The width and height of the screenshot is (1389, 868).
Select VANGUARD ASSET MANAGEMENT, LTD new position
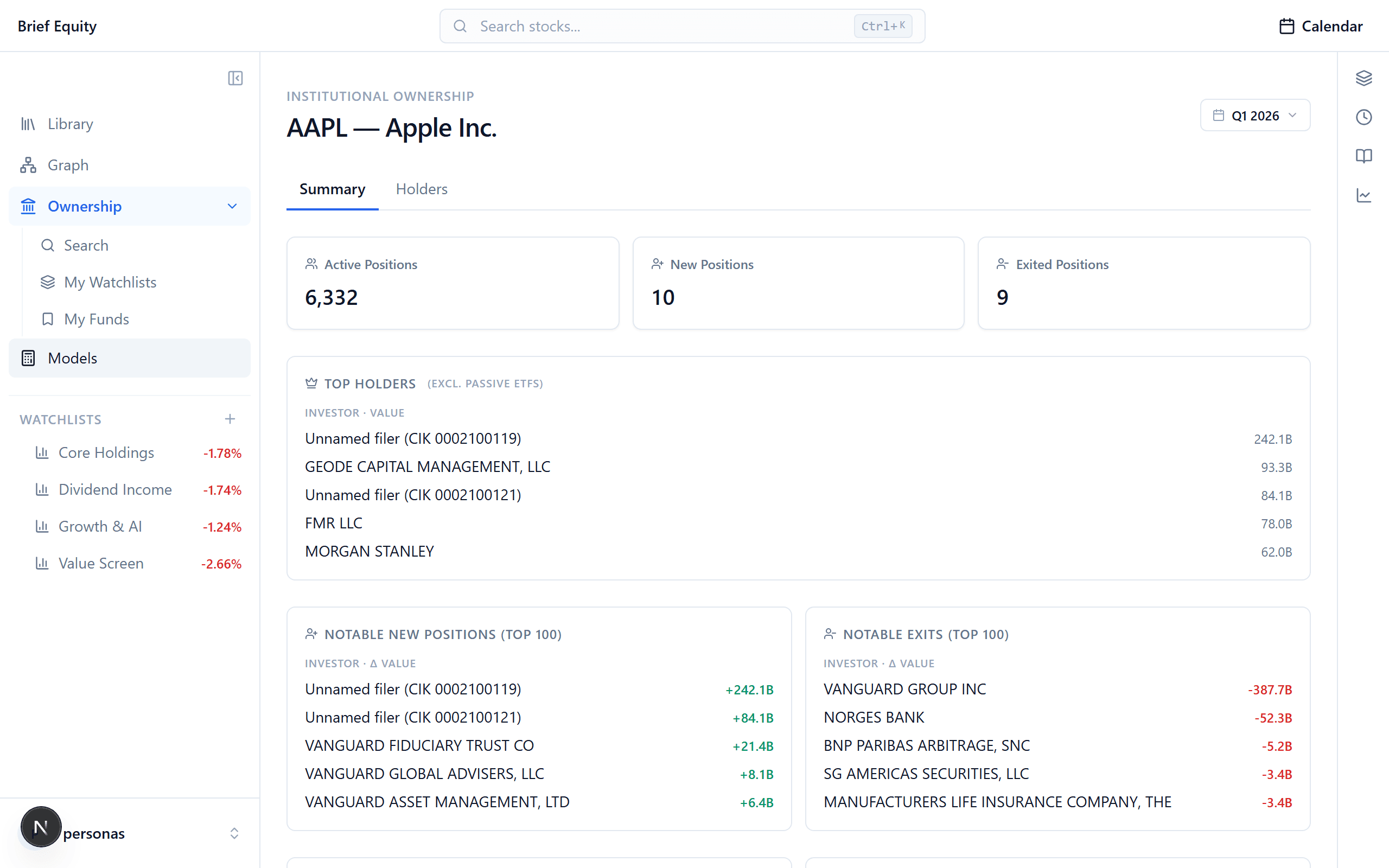[x=539, y=802]
